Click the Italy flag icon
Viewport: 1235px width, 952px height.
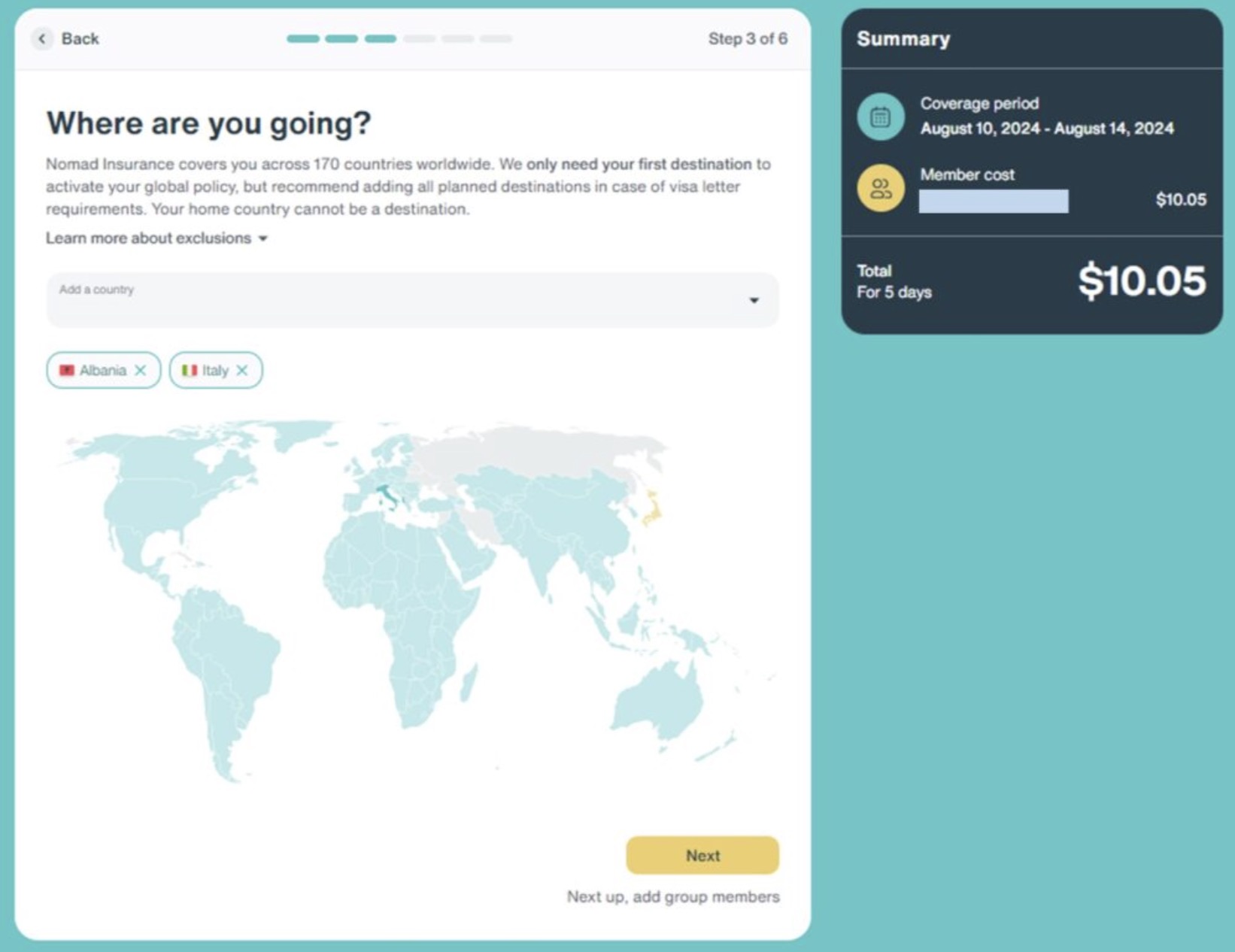(190, 370)
